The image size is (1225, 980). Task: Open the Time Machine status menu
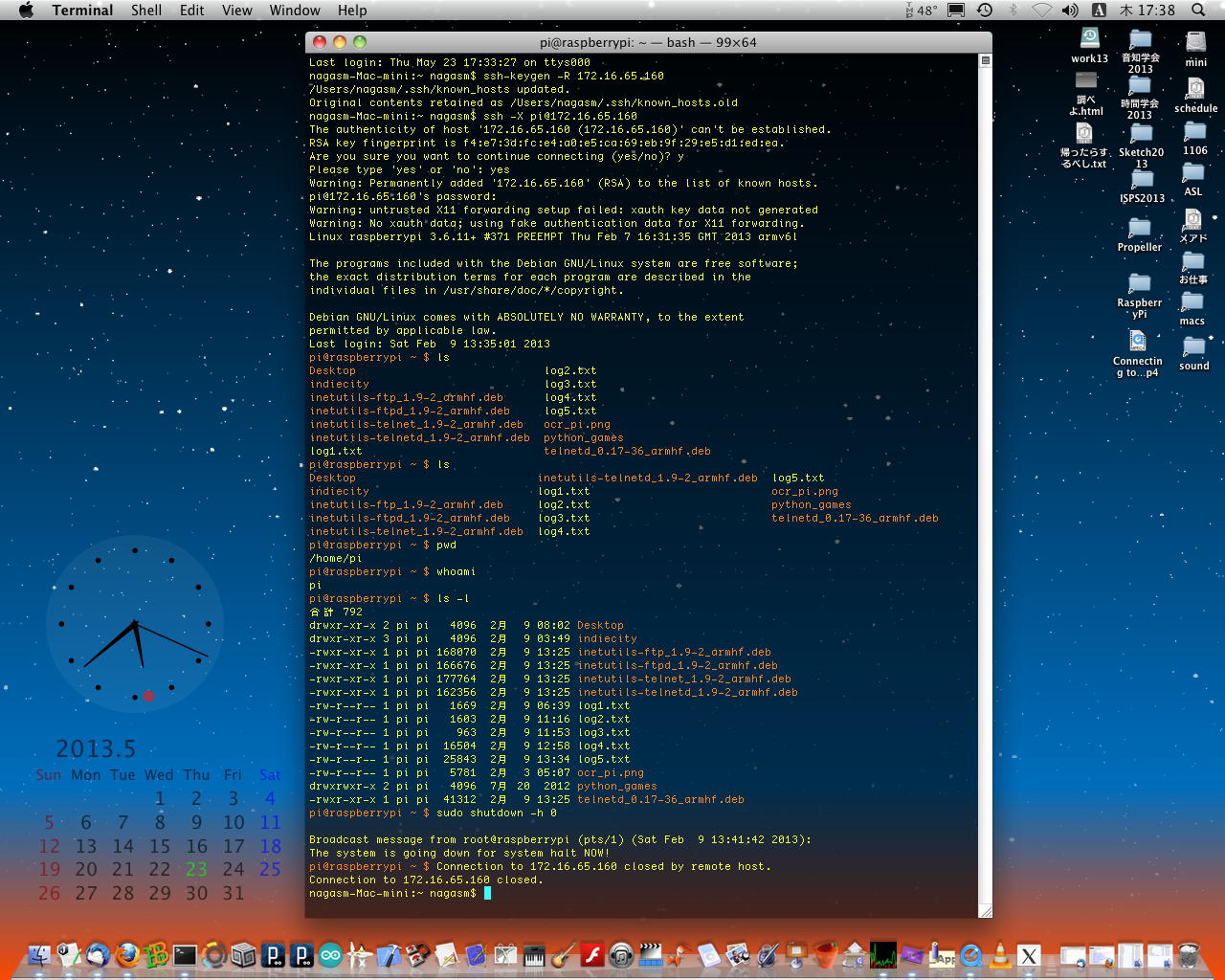985,11
